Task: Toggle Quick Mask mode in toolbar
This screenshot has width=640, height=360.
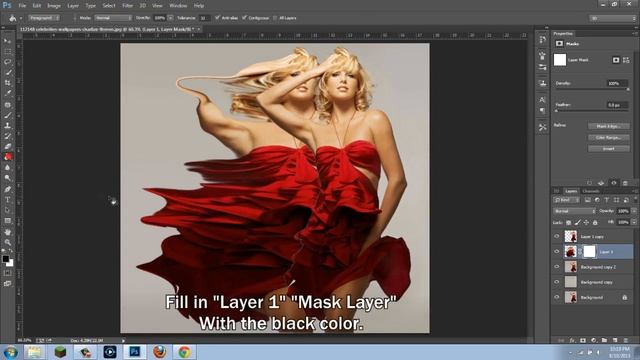Action: (7, 273)
